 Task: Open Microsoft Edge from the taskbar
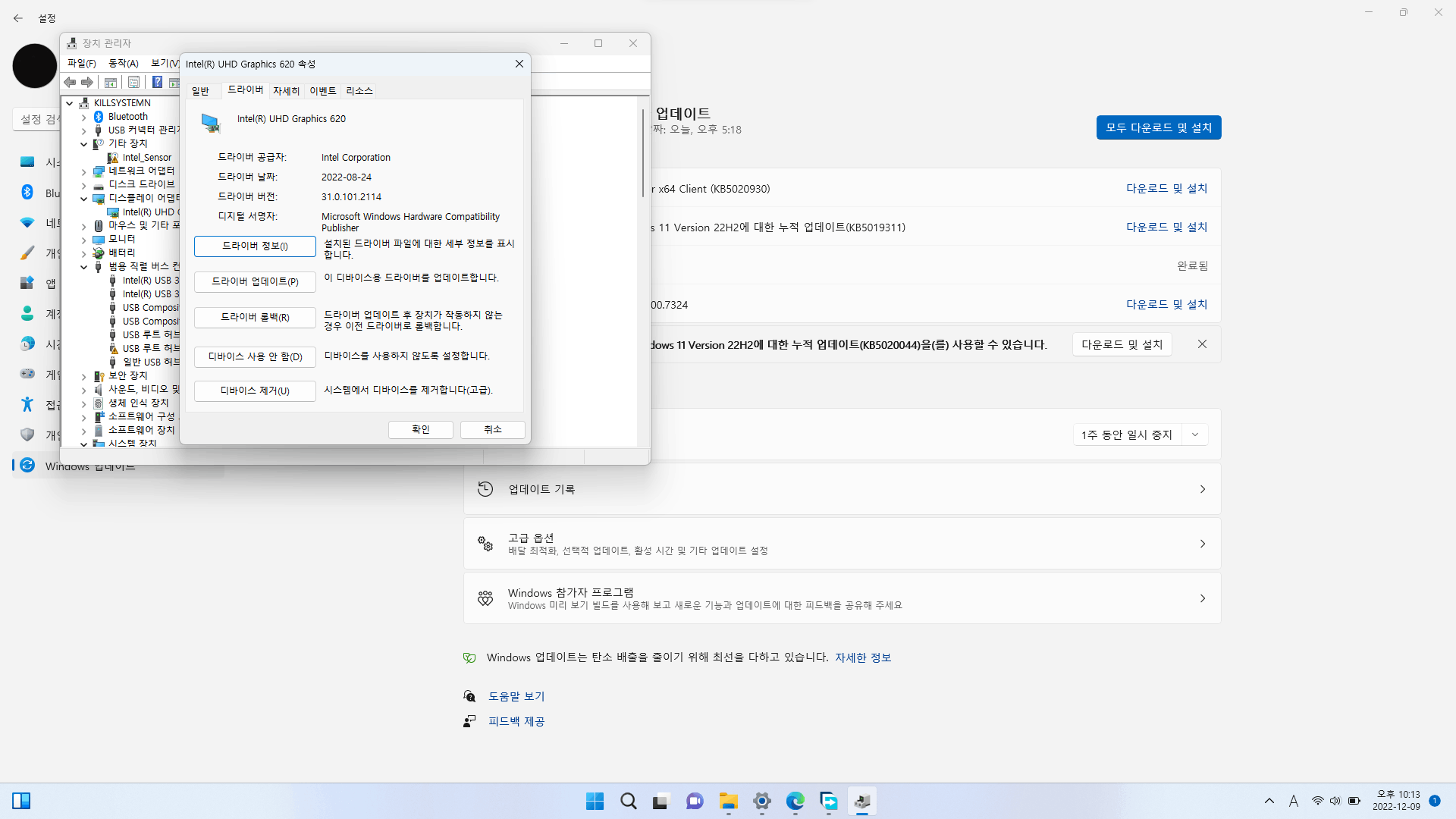[x=795, y=802]
